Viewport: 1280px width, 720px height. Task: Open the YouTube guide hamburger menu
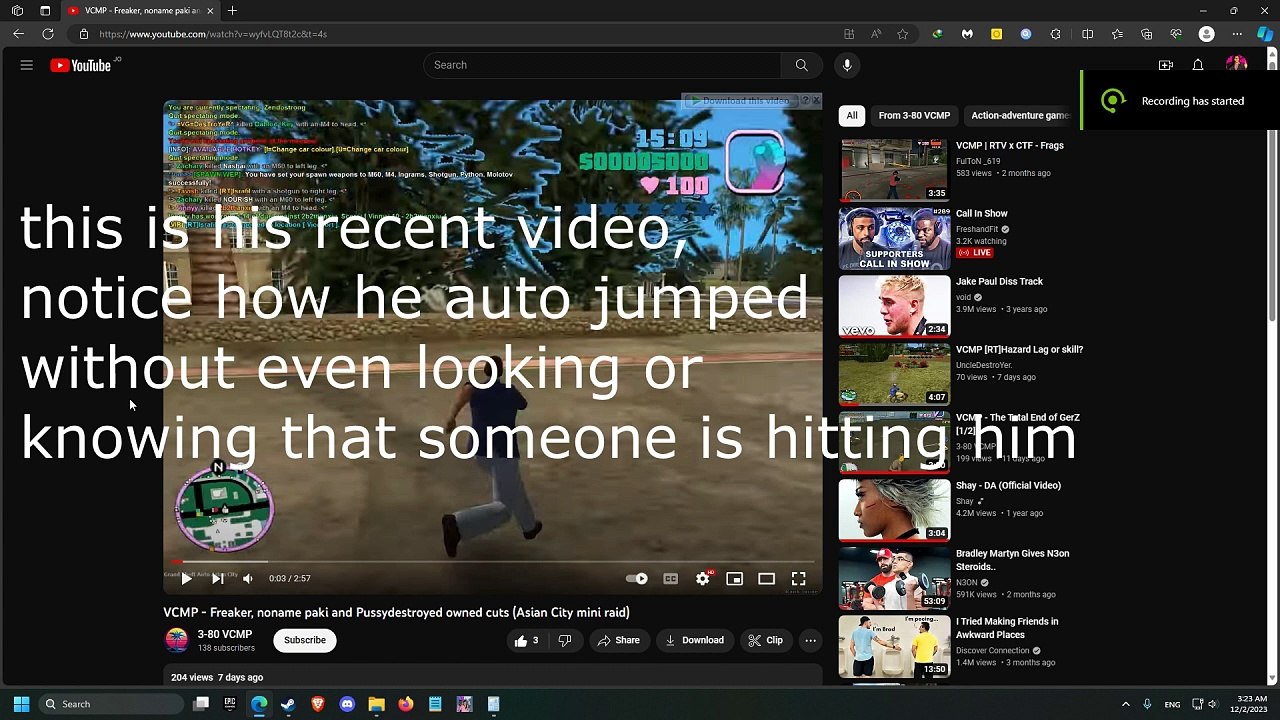coord(27,65)
